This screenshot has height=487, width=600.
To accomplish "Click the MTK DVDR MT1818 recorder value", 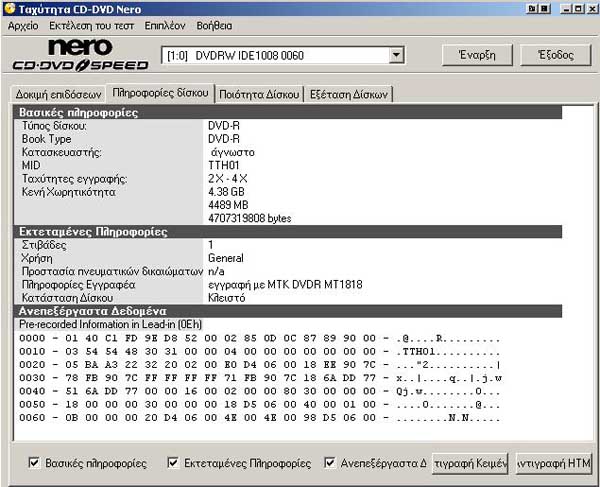I will pos(285,285).
